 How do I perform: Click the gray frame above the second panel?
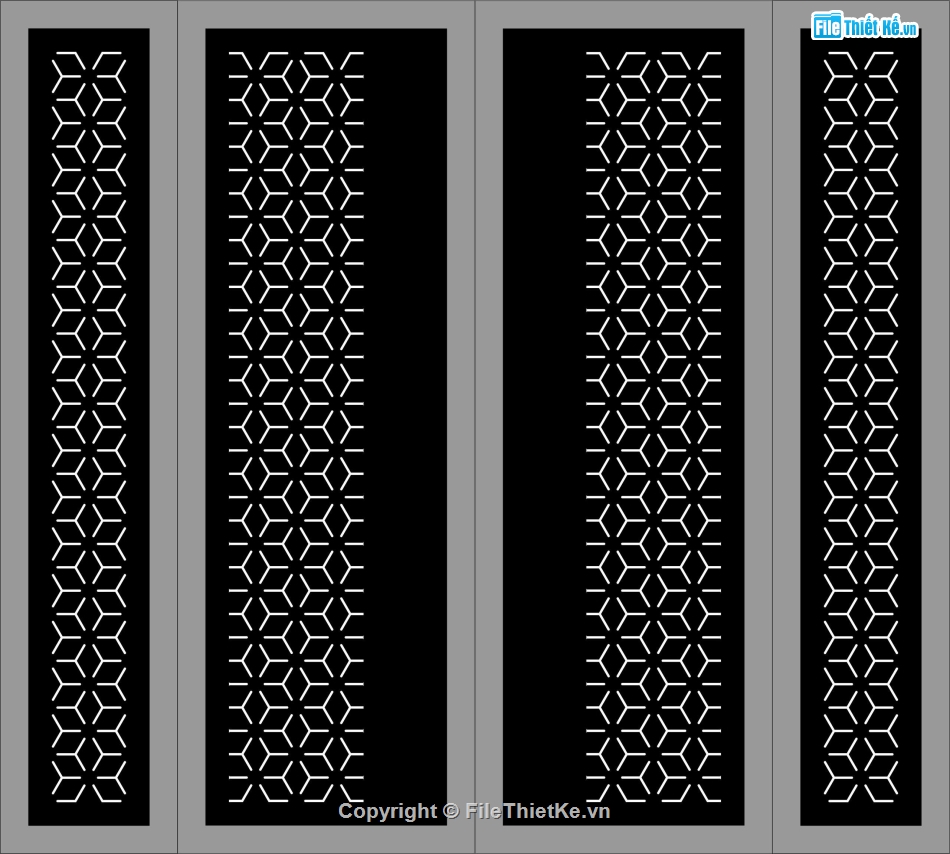326,14
